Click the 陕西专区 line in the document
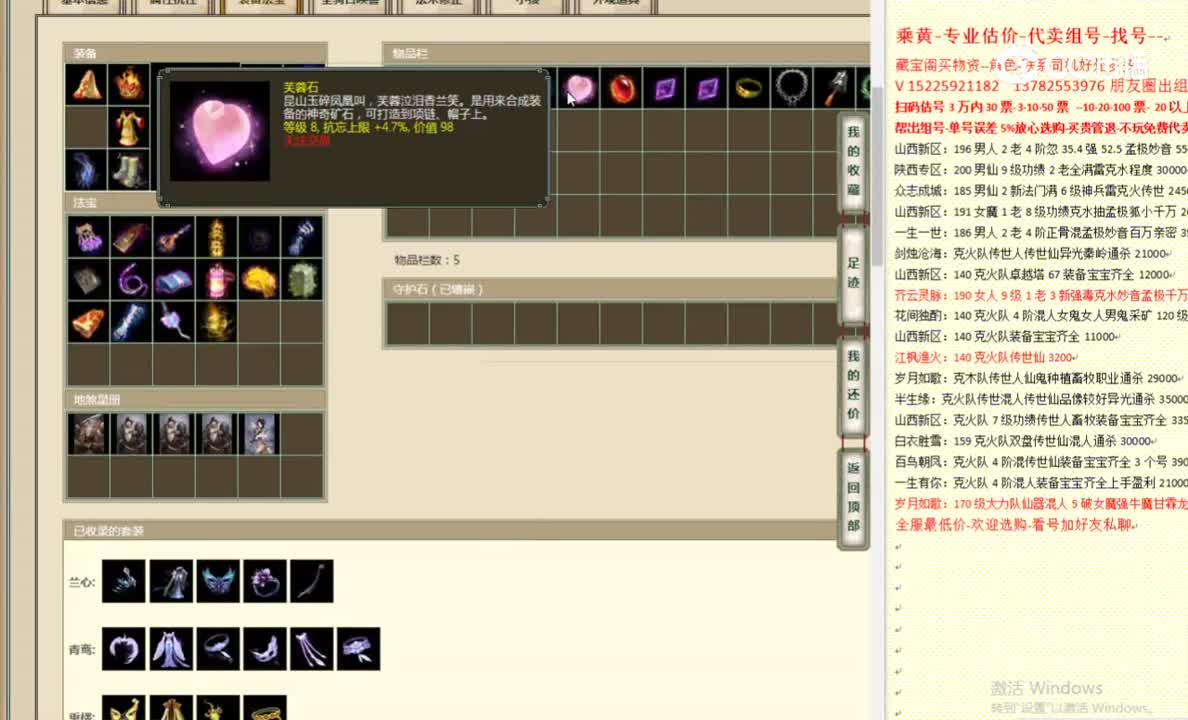The image size is (1188, 720). click(1040, 170)
